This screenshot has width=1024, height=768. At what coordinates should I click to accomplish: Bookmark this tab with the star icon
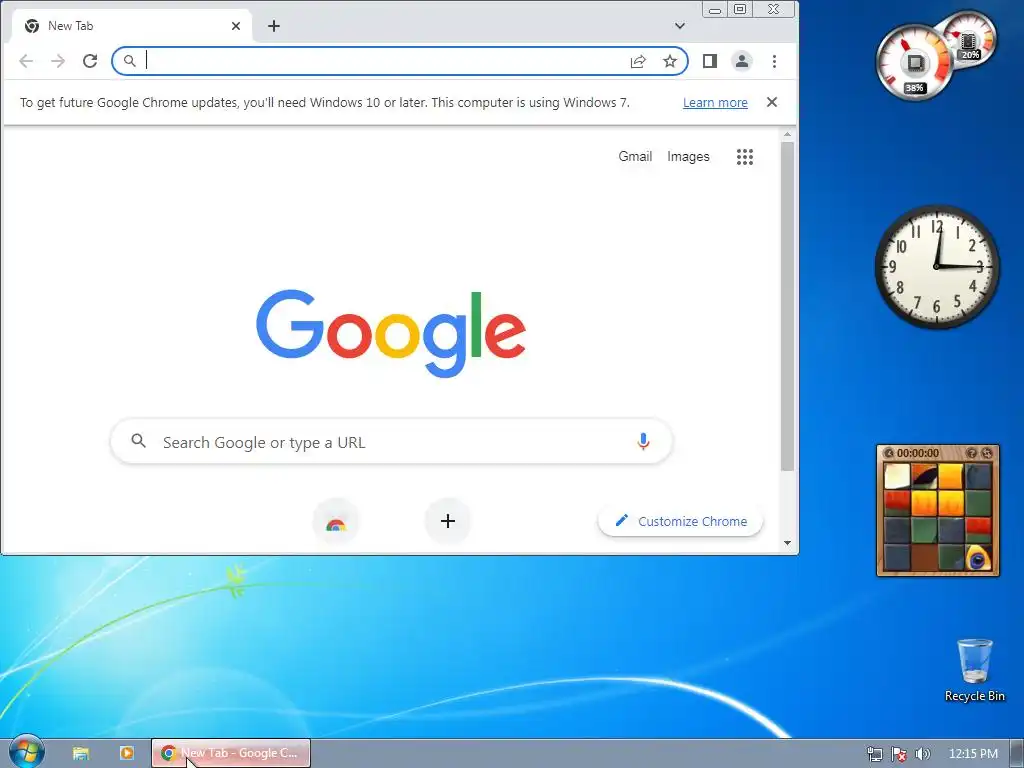coord(670,61)
